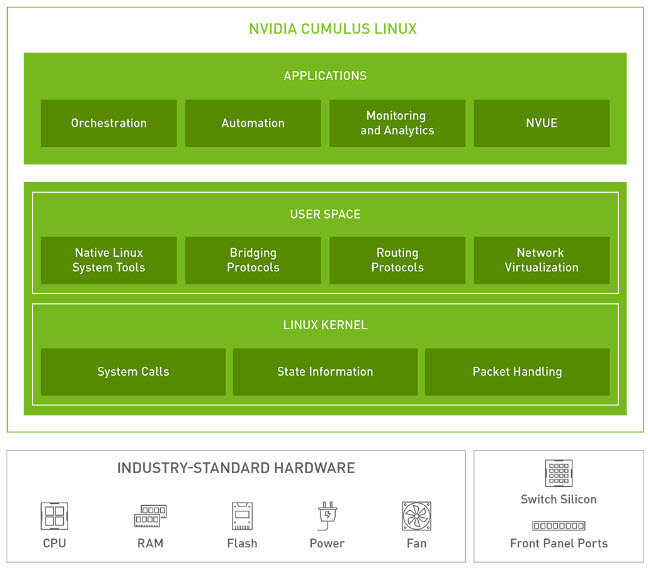Select the Network Virtualization box
Screen dimensions: 648x570
(x=541, y=260)
